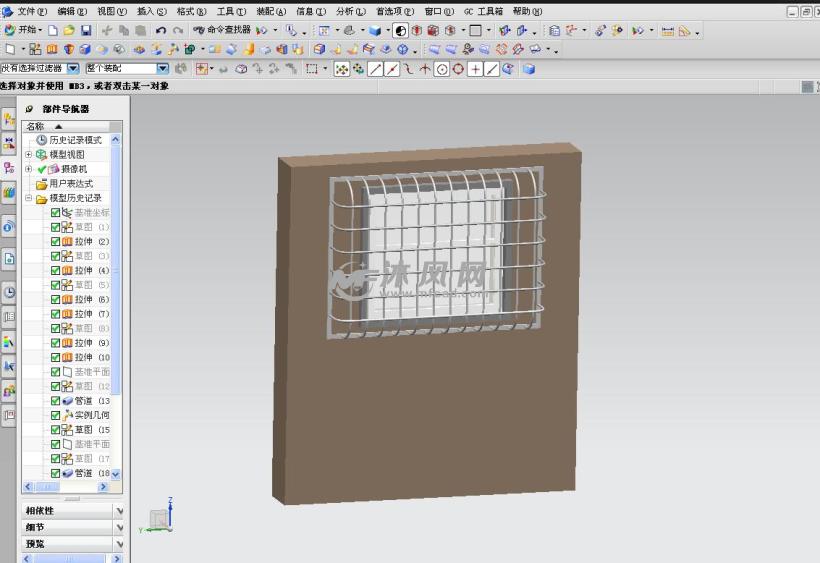Open the selection filter dropdown (没有选择过滤器)

pyautogui.click(x=73, y=68)
